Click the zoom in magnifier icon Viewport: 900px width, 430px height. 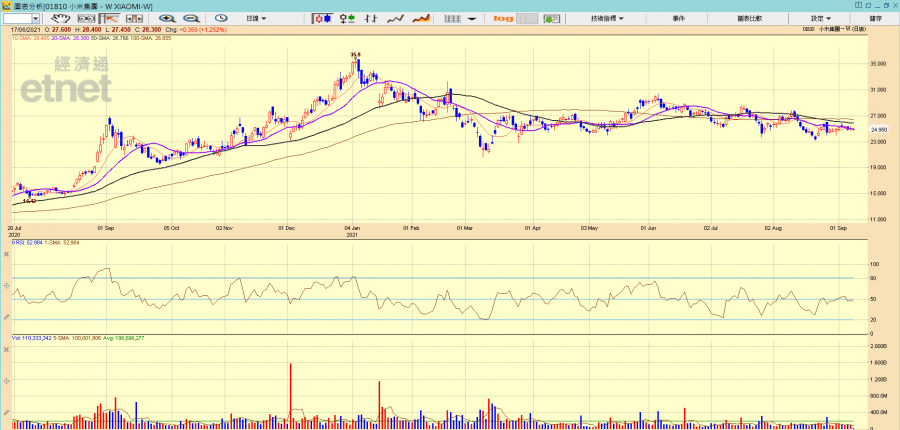click(167, 18)
